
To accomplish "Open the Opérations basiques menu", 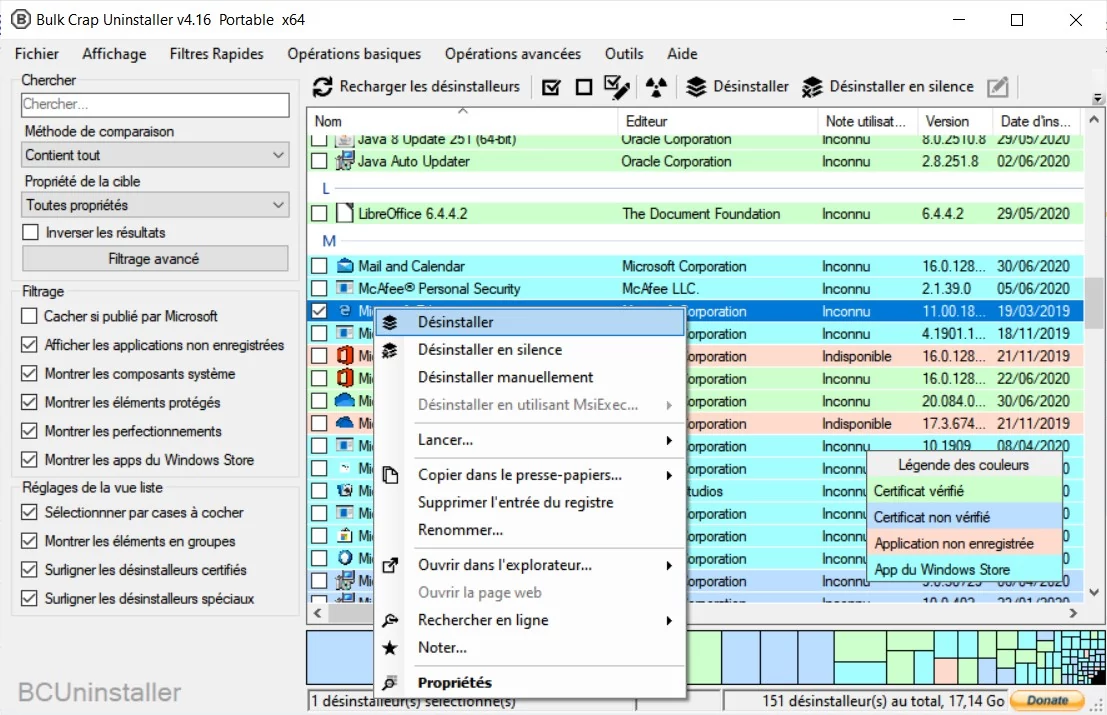I will (x=354, y=54).
